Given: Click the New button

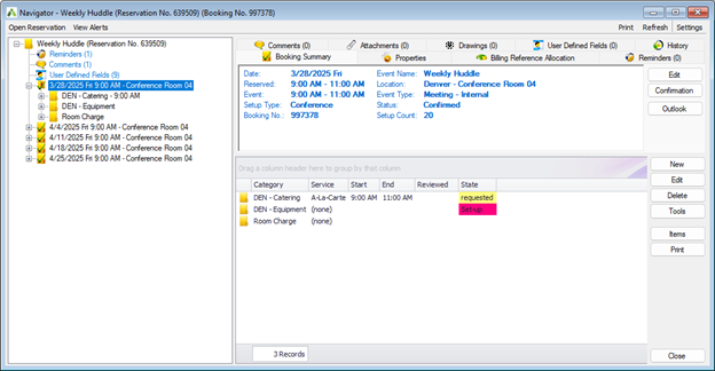Looking at the screenshot, I should 677,164.
